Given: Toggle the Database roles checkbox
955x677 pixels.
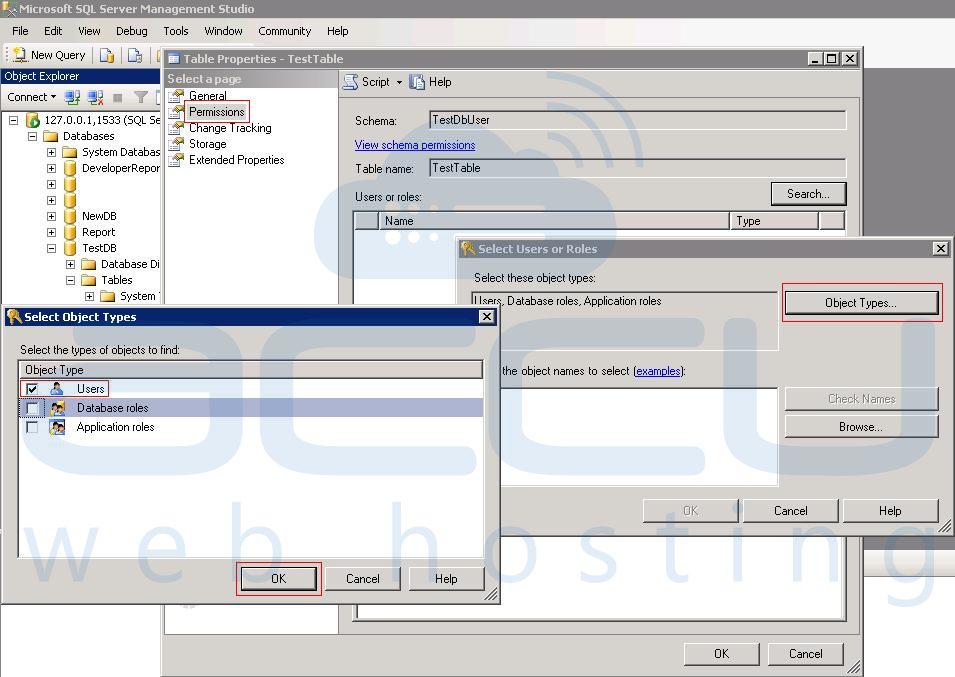Looking at the screenshot, I should click(32, 408).
